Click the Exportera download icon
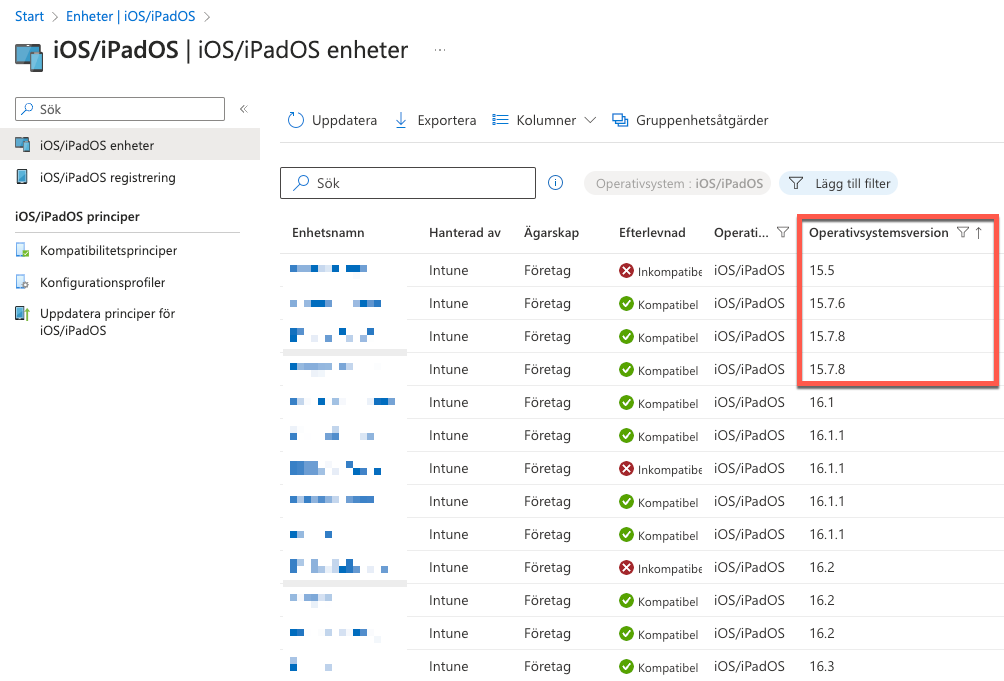Screen dimensions: 1004x681 402,120
